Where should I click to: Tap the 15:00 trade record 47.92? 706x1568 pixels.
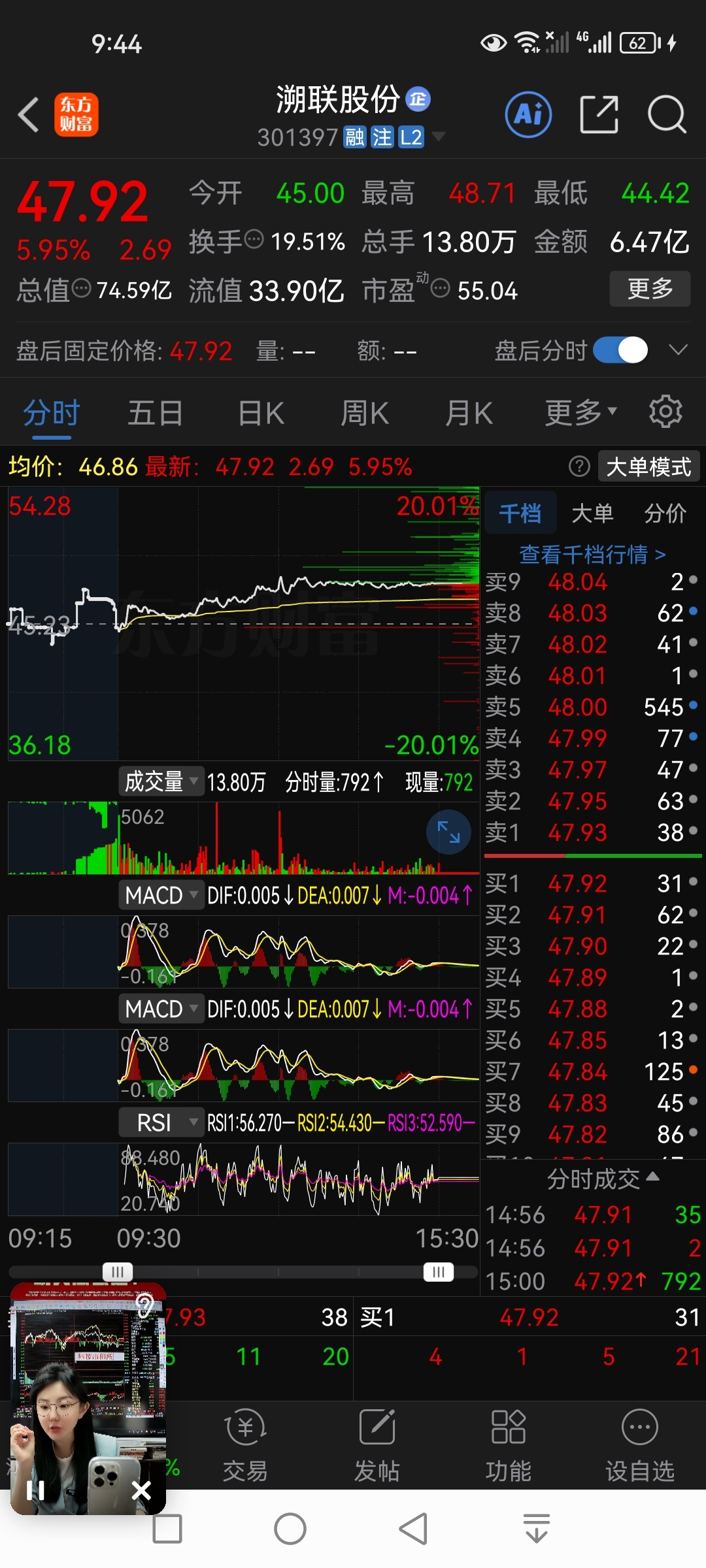[593, 1281]
